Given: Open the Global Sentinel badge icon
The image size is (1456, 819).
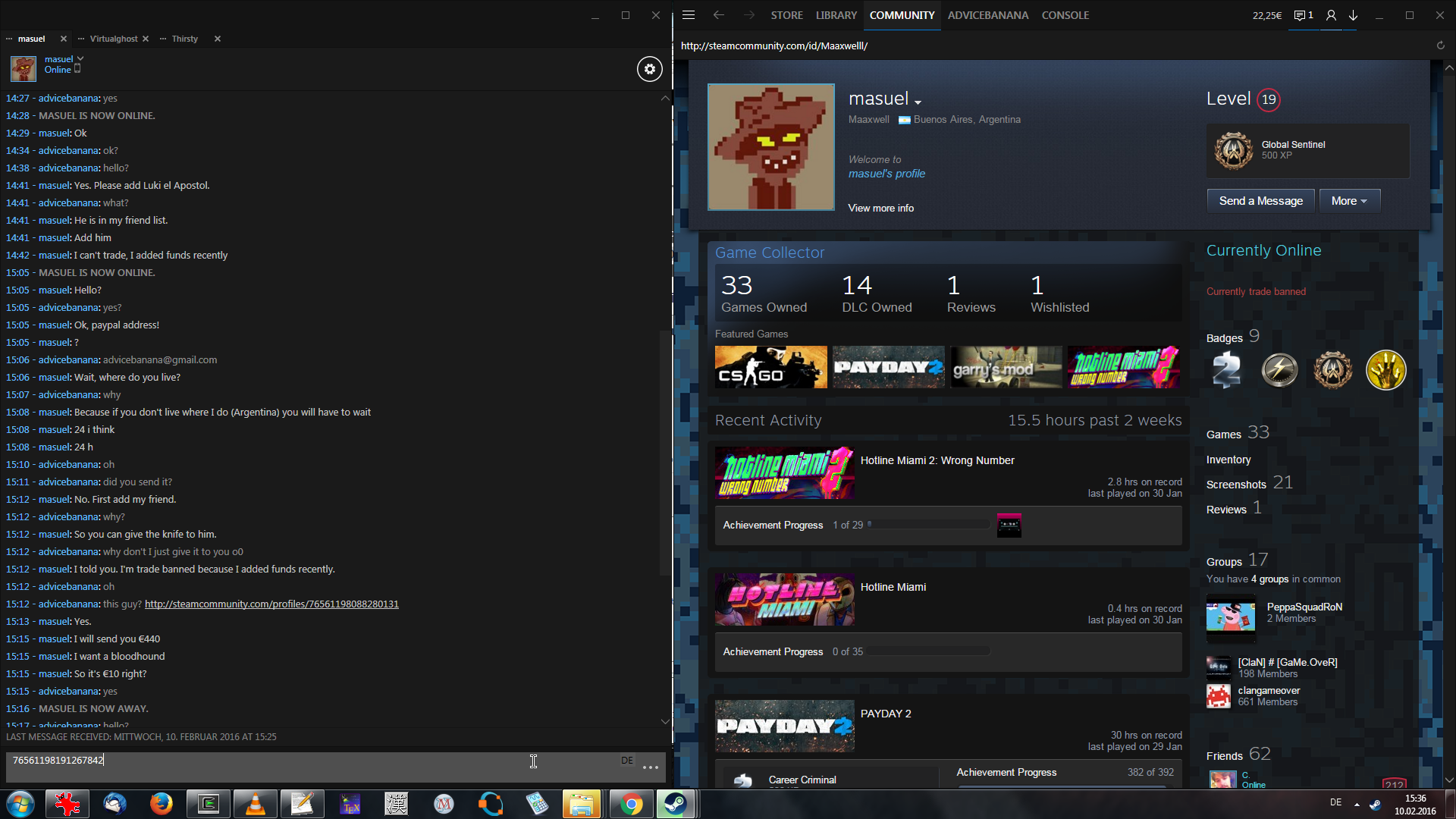Looking at the screenshot, I should click(1234, 150).
